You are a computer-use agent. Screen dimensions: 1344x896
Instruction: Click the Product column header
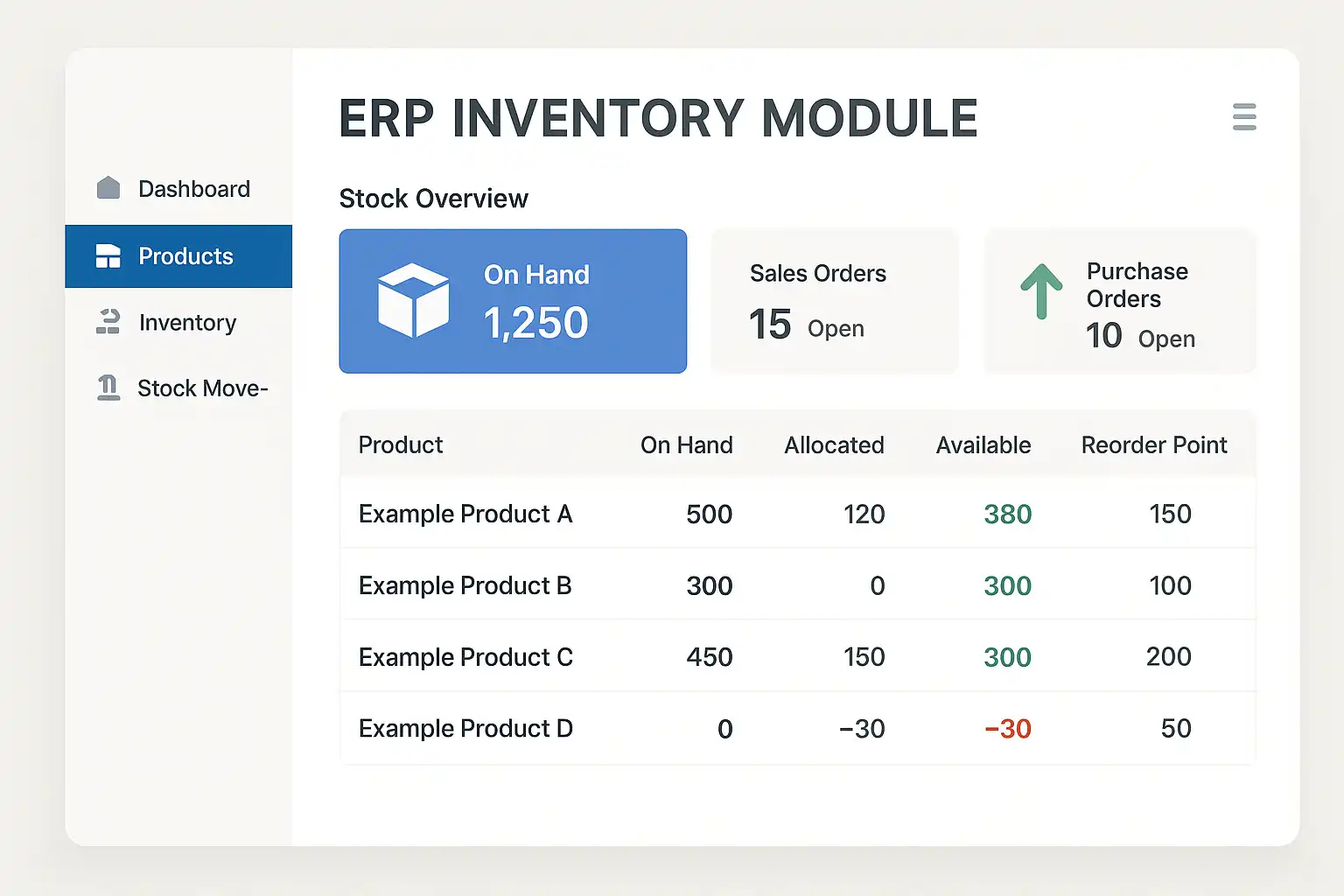click(x=401, y=445)
